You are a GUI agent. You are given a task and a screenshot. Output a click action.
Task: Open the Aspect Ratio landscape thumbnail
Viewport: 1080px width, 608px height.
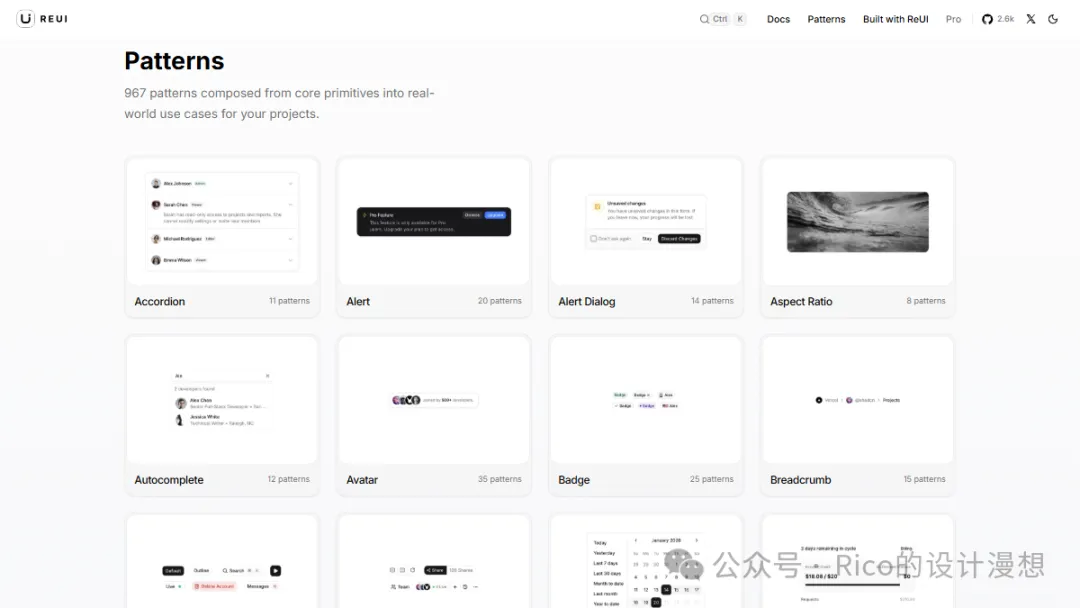(x=857, y=222)
